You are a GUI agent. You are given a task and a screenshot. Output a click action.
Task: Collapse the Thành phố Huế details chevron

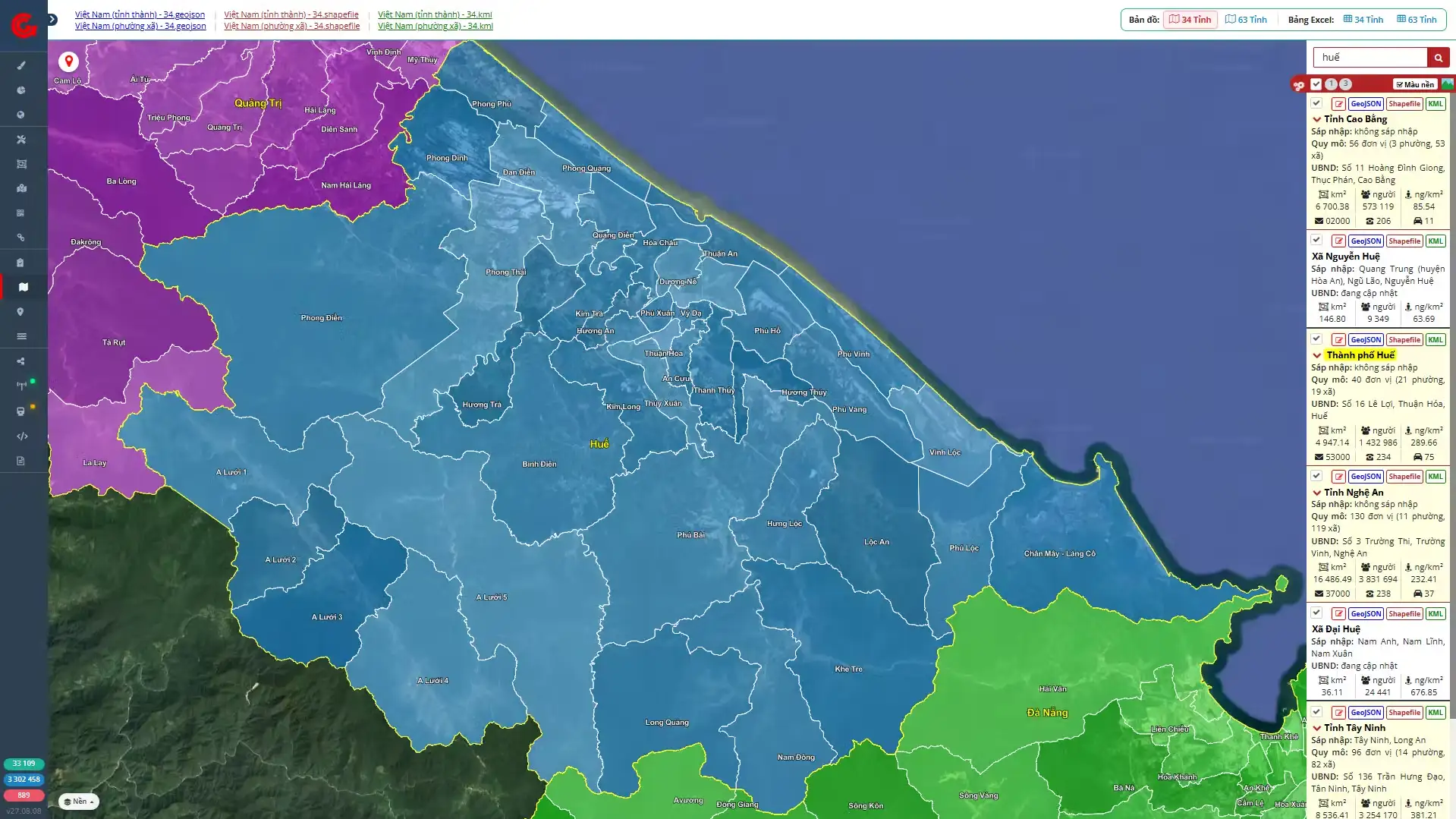coord(1317,355)
